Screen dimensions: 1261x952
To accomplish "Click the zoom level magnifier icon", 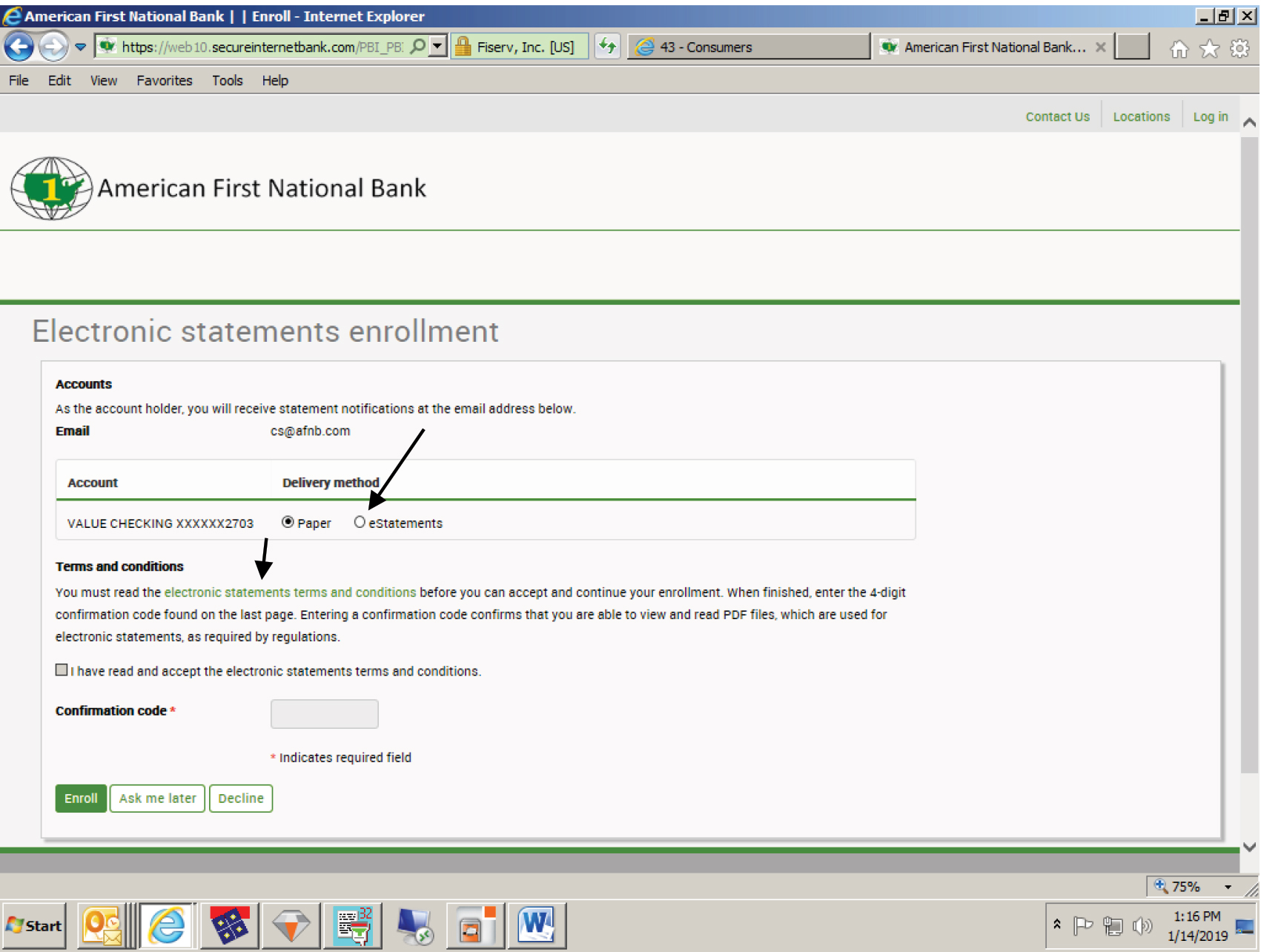I will (1160, 886).
